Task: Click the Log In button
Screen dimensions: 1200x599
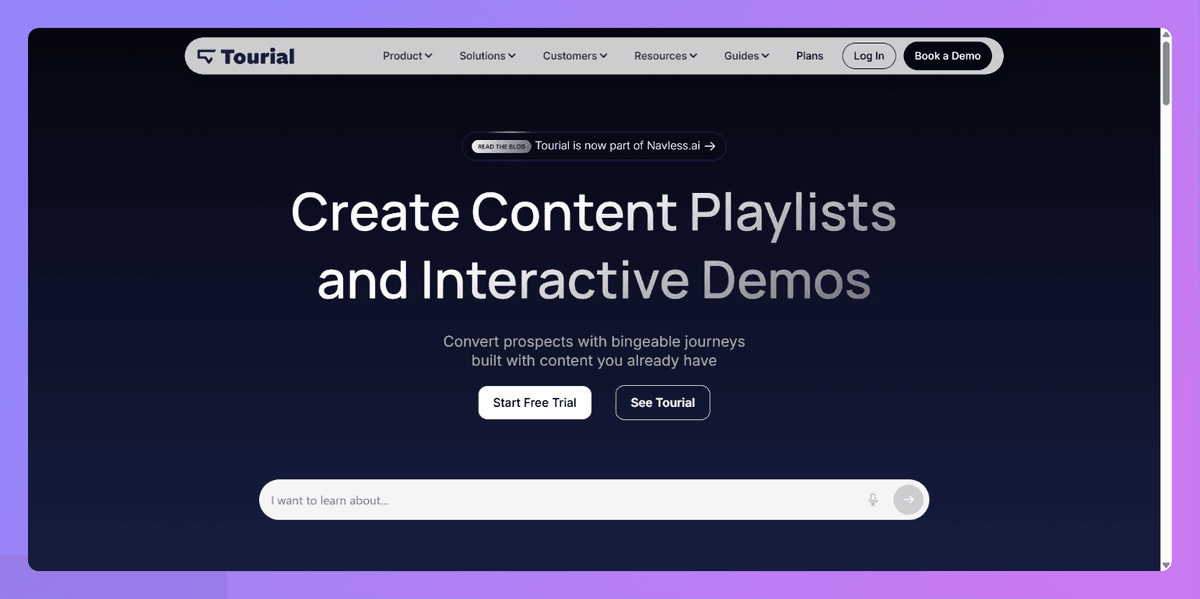Action: [869, 56]
